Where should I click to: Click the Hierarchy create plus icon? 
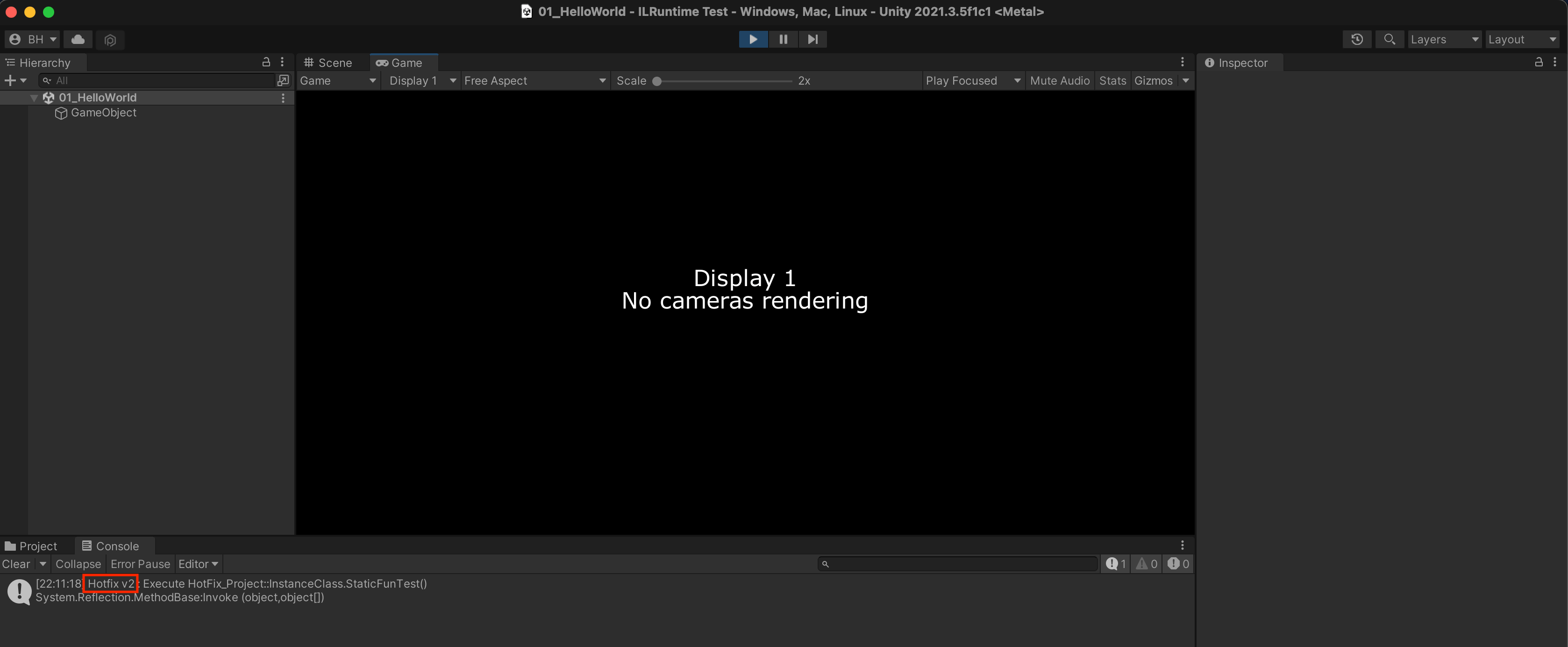click(x=10, y=80)
